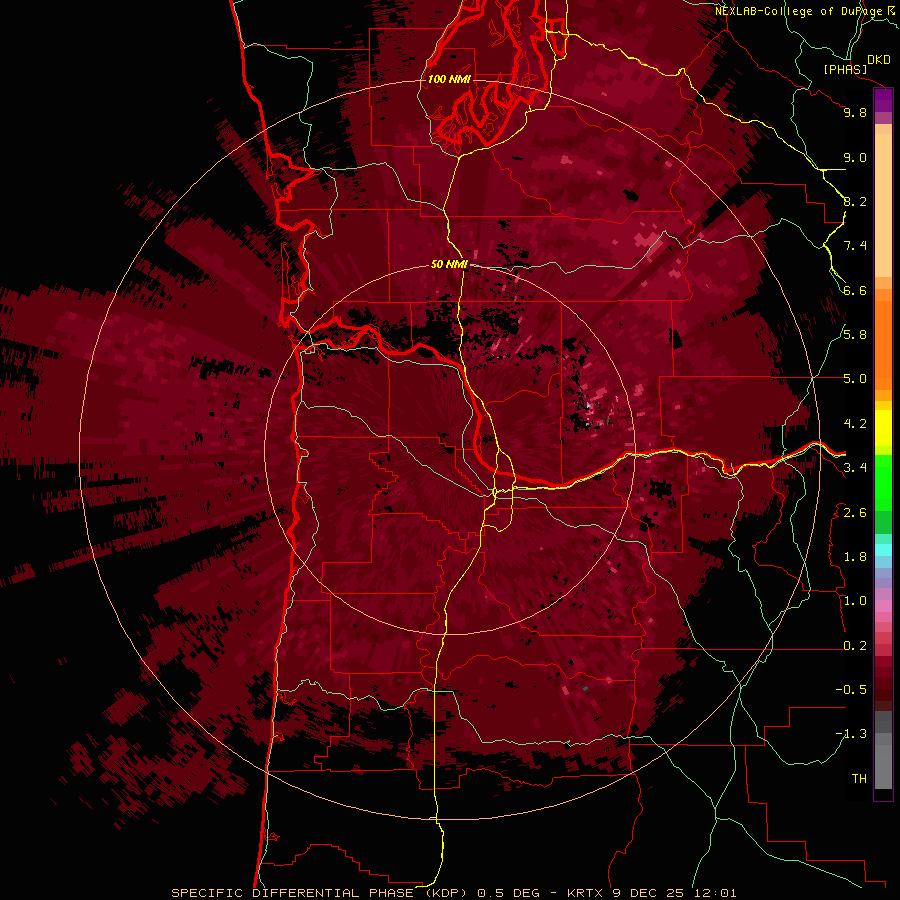Click the 5.8 scale value
The image size is (900, 900).
[x=855, y=335]
